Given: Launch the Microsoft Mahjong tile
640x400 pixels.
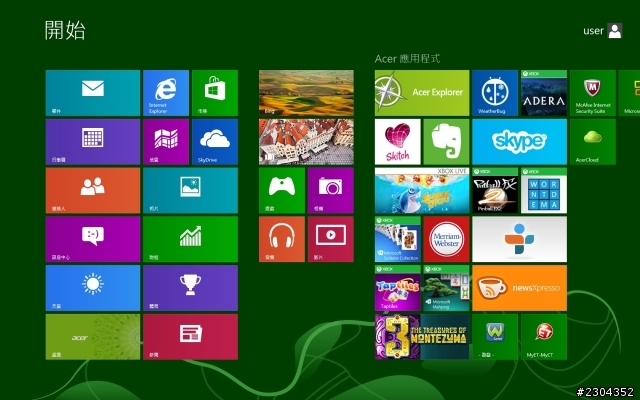Looking at the screenshot, I should coord(446,288).
